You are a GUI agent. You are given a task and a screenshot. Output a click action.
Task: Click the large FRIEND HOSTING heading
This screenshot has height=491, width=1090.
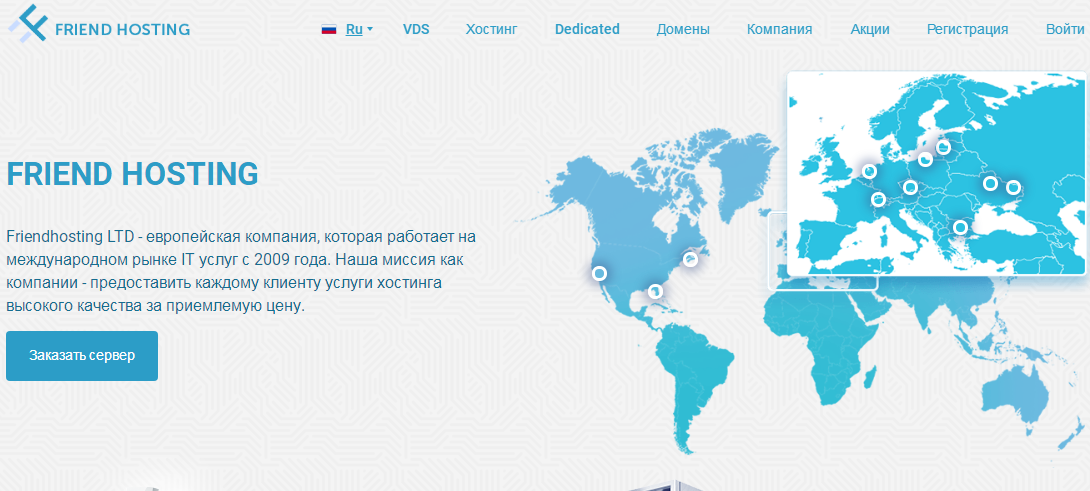click(132, 174)
